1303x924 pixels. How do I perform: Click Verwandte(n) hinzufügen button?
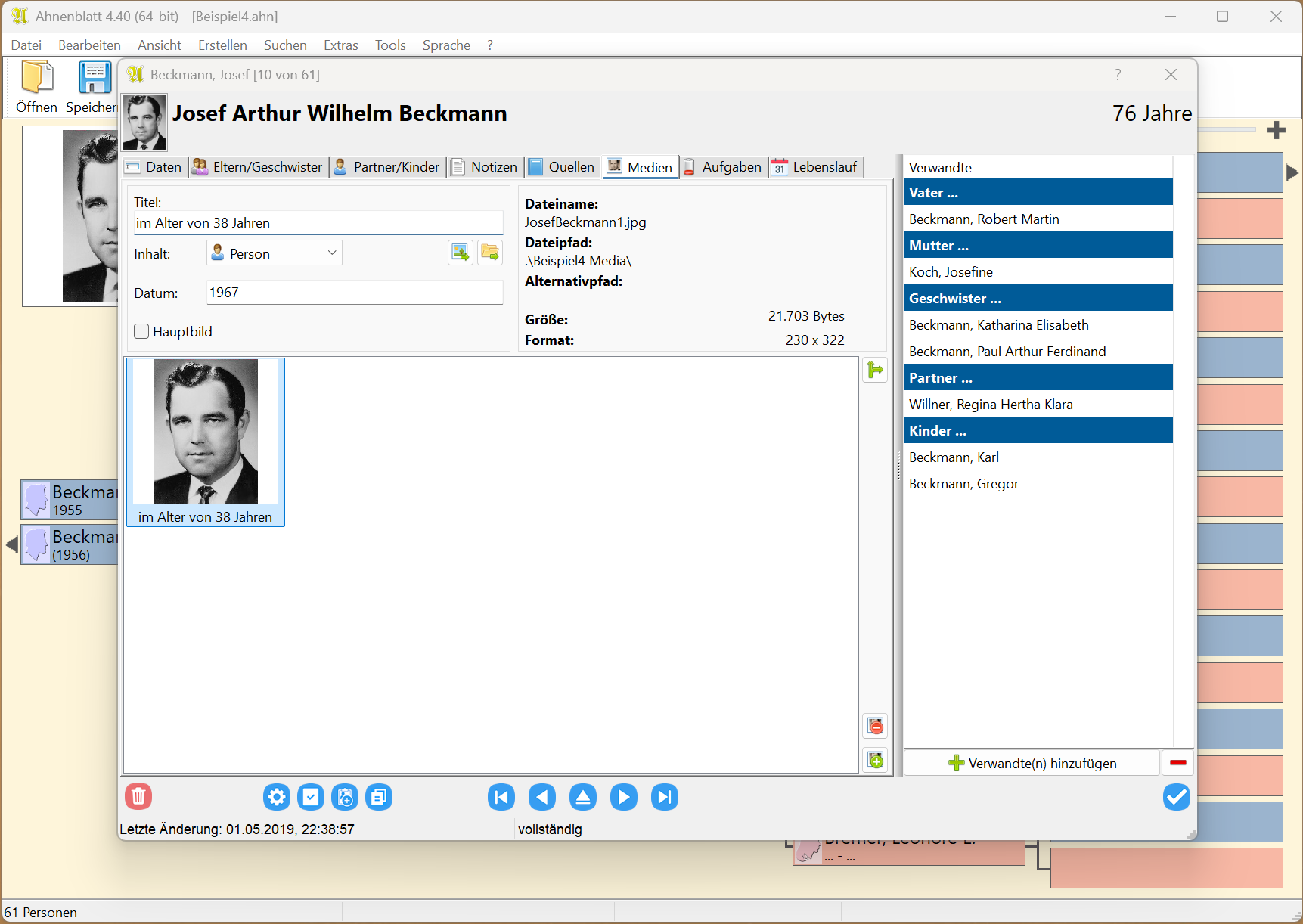pos(1032,764)
